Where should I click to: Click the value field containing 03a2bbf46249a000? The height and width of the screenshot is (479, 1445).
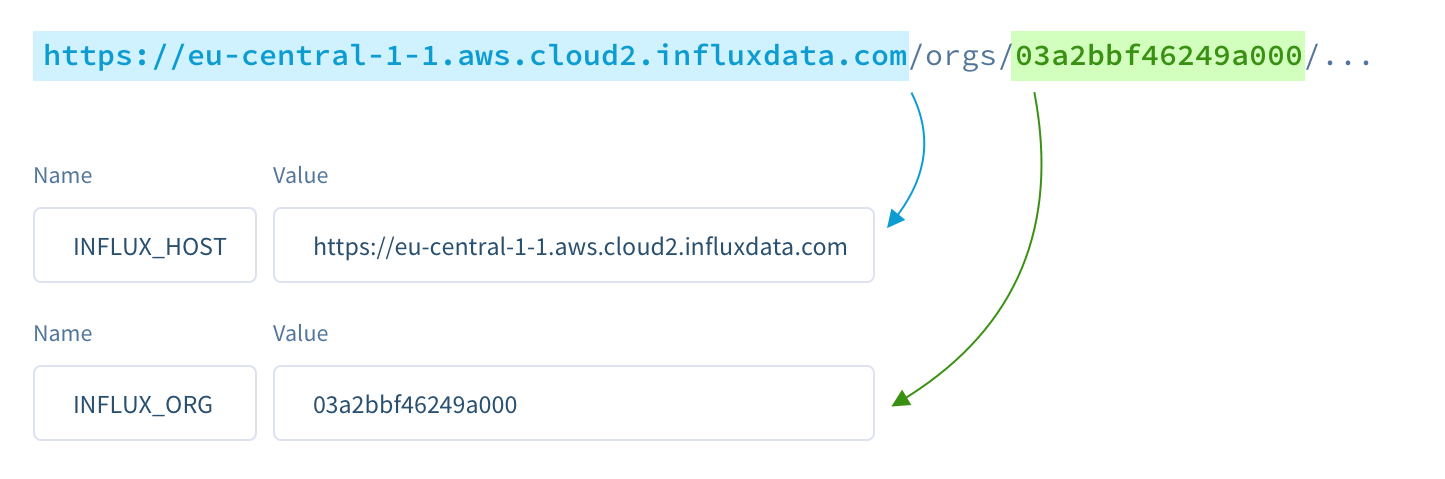click(x=574, y=403)
